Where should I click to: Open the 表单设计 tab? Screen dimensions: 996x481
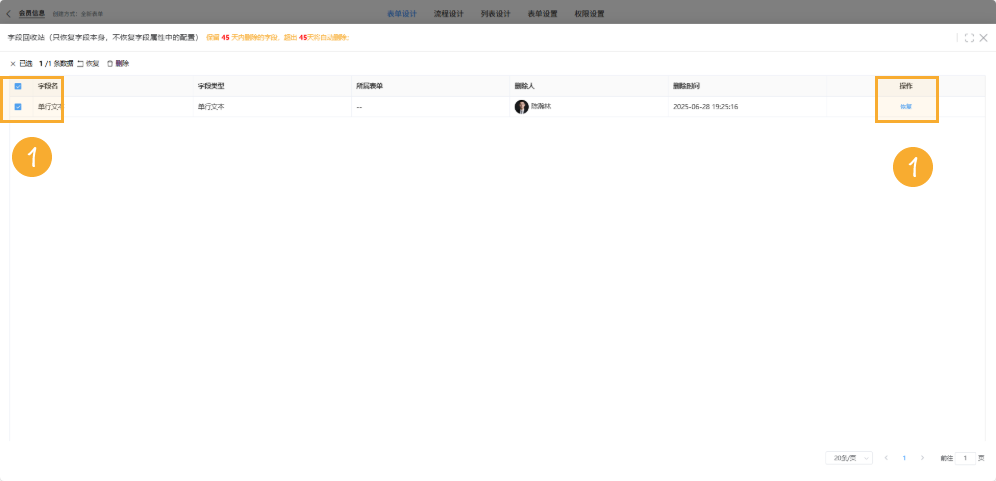coord(402,13)
